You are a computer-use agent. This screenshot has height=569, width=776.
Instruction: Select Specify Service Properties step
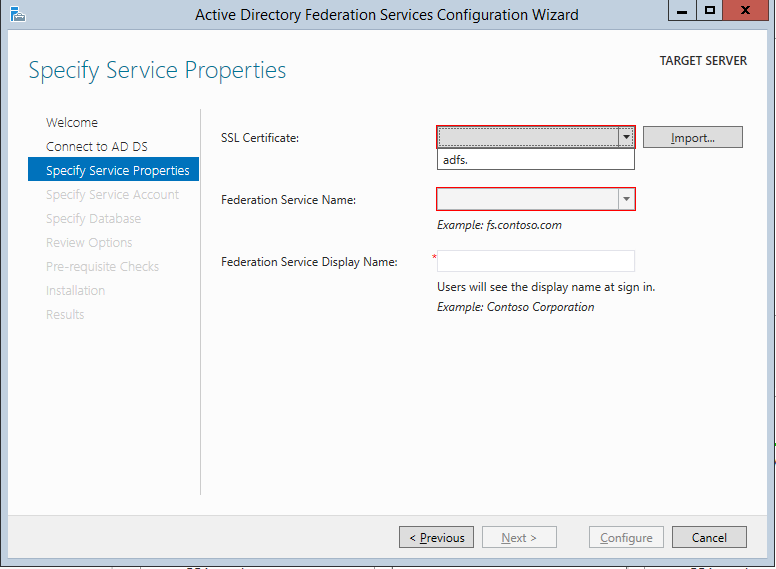point(117,171)
